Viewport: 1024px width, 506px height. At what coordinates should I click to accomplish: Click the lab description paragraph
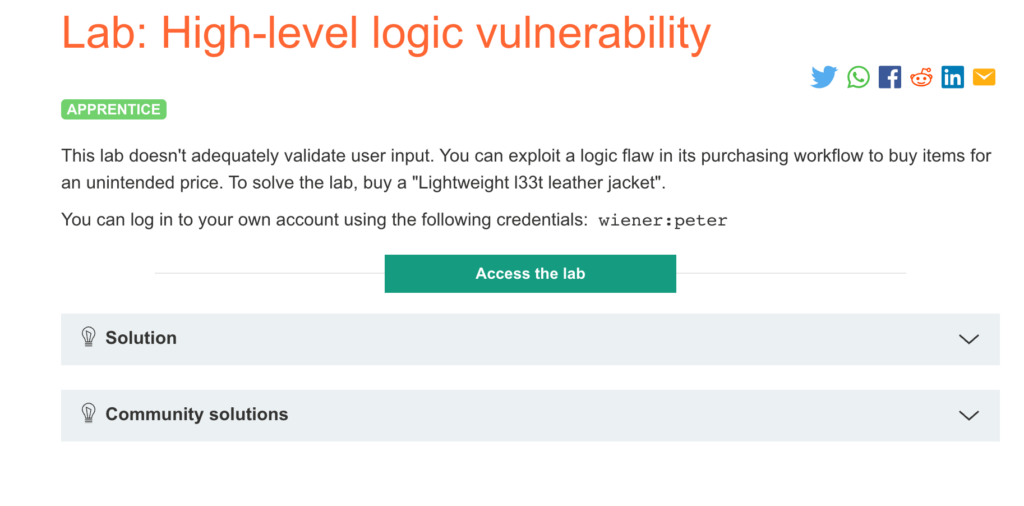tap(526, 170)
